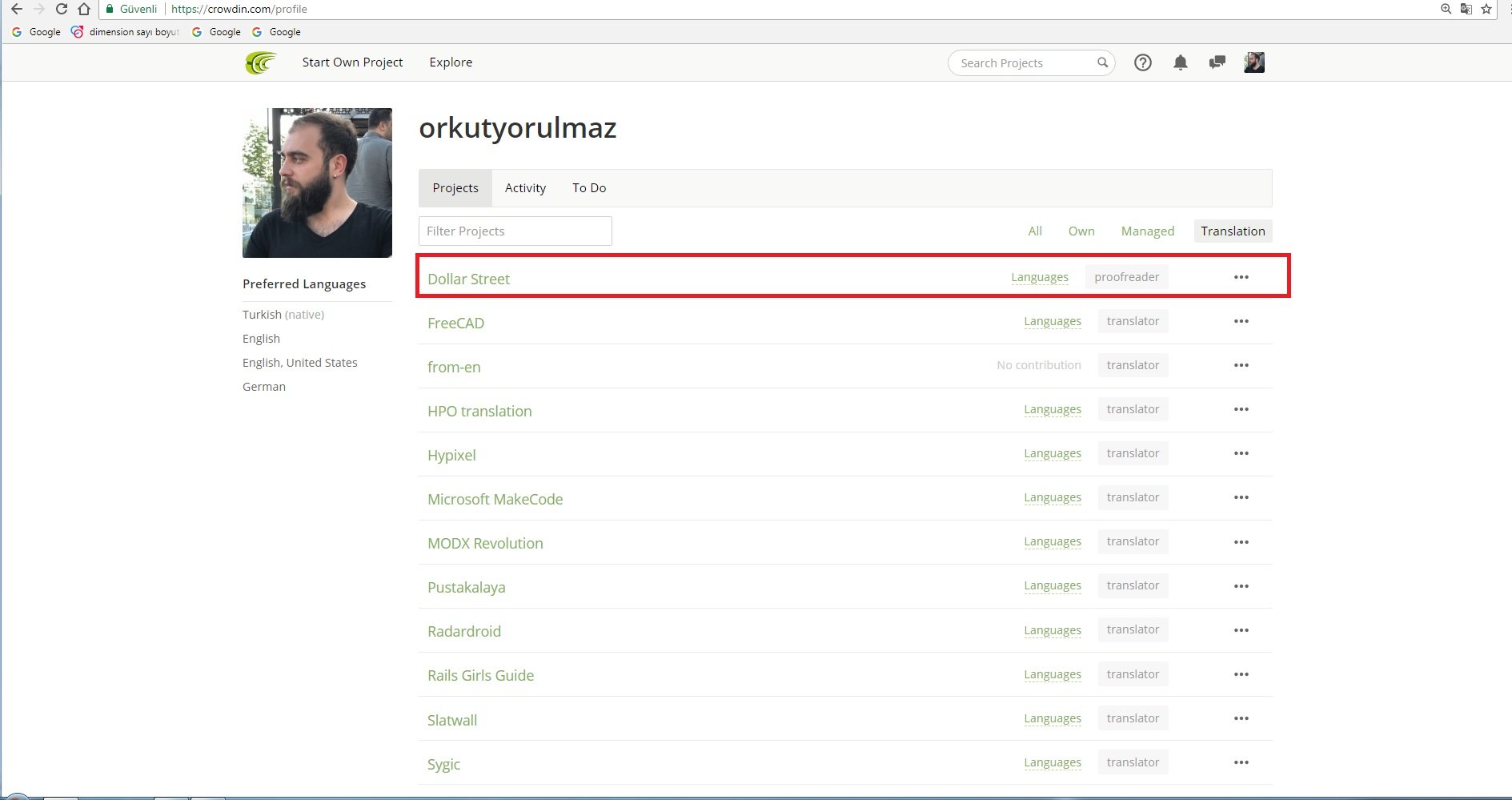Viewport: 1512px width, 800px height.
Task: Click the browser back arrow
Action: coord(16,10)
